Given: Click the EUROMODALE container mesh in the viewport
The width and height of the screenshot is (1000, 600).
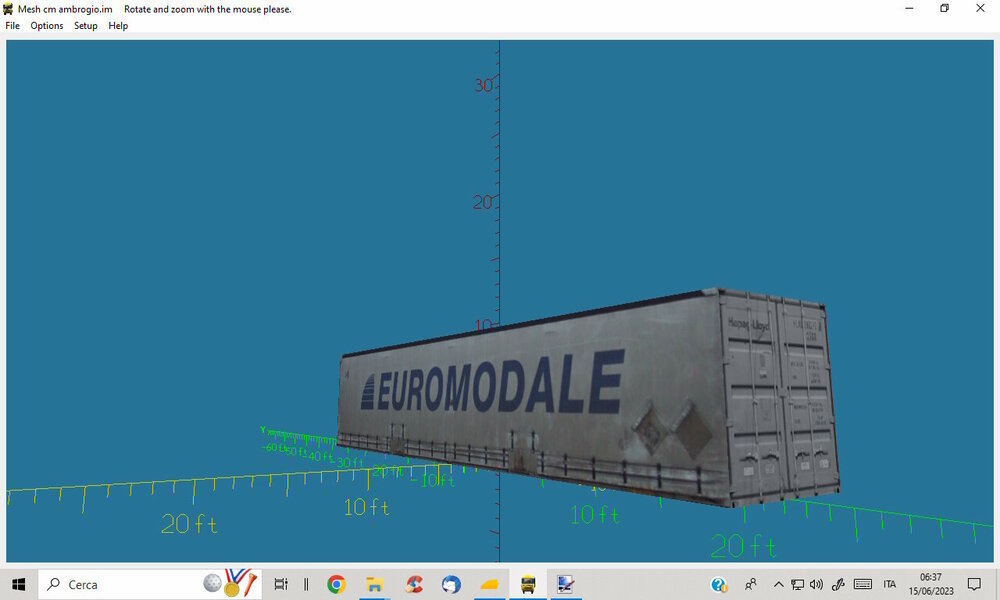Looking at the screenshot, I should point(589,397).
